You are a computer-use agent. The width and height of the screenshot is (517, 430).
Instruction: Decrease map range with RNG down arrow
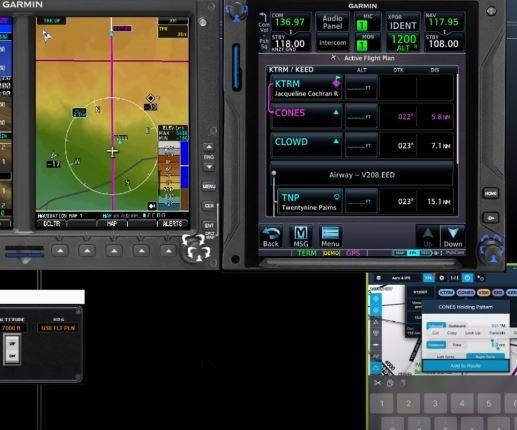pyautogui.click(x=209, y=167)
